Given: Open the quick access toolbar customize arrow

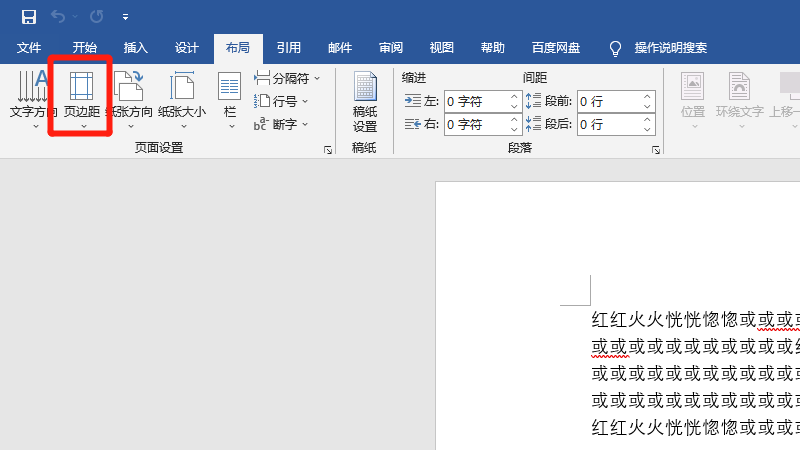Looking at the screenshot, I should coord(125,17).
